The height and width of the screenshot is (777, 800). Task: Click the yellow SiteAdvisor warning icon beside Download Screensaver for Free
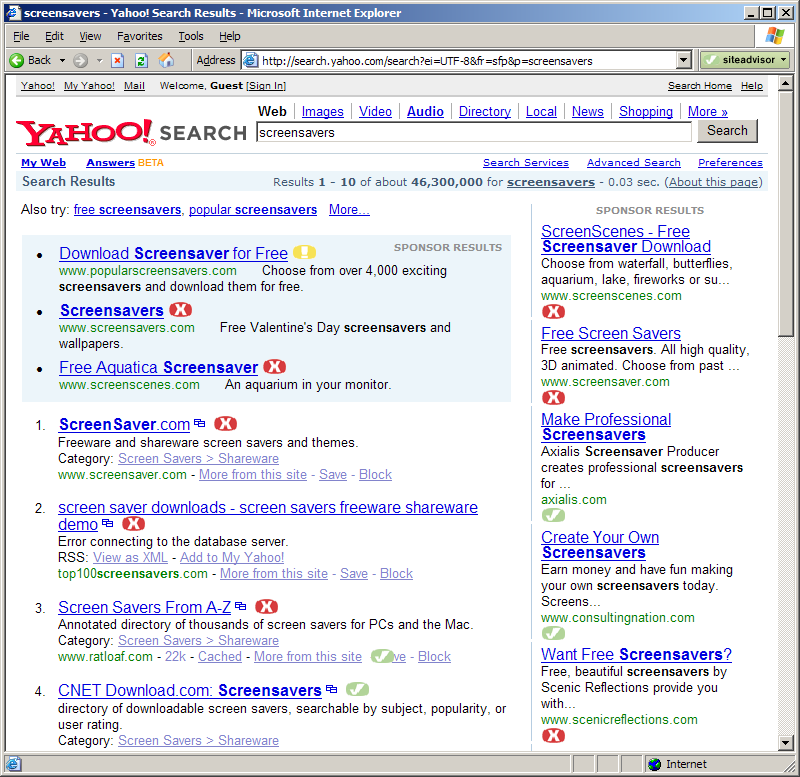point(305,252)
